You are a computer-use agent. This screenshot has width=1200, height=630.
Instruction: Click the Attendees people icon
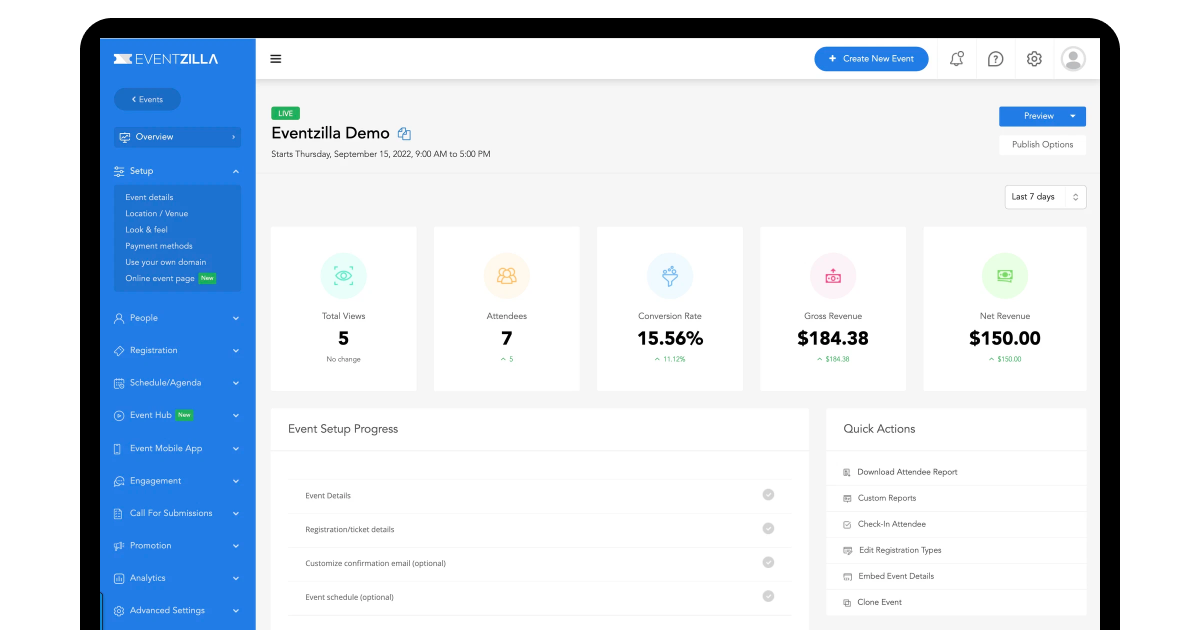click(507, 276)
